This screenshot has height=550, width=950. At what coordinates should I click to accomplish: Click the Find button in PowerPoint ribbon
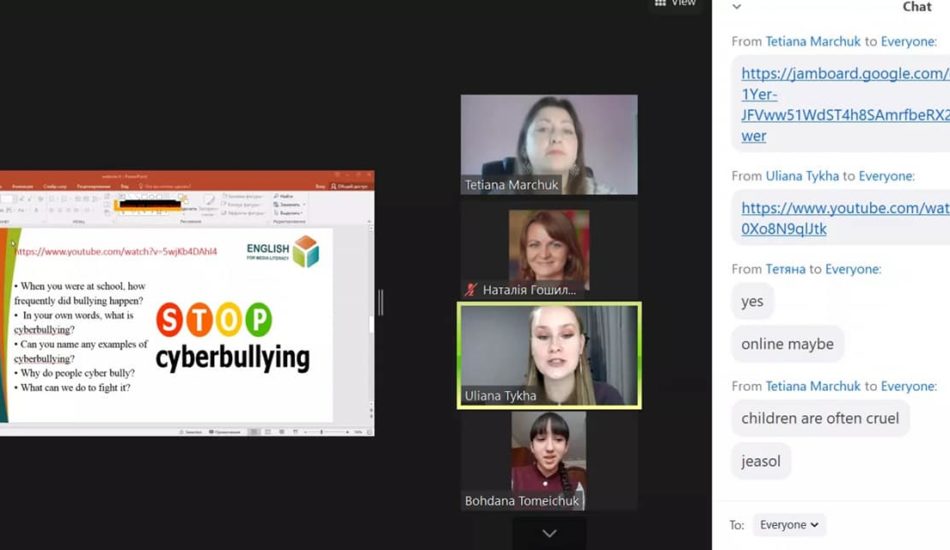[x=284, y=197]
